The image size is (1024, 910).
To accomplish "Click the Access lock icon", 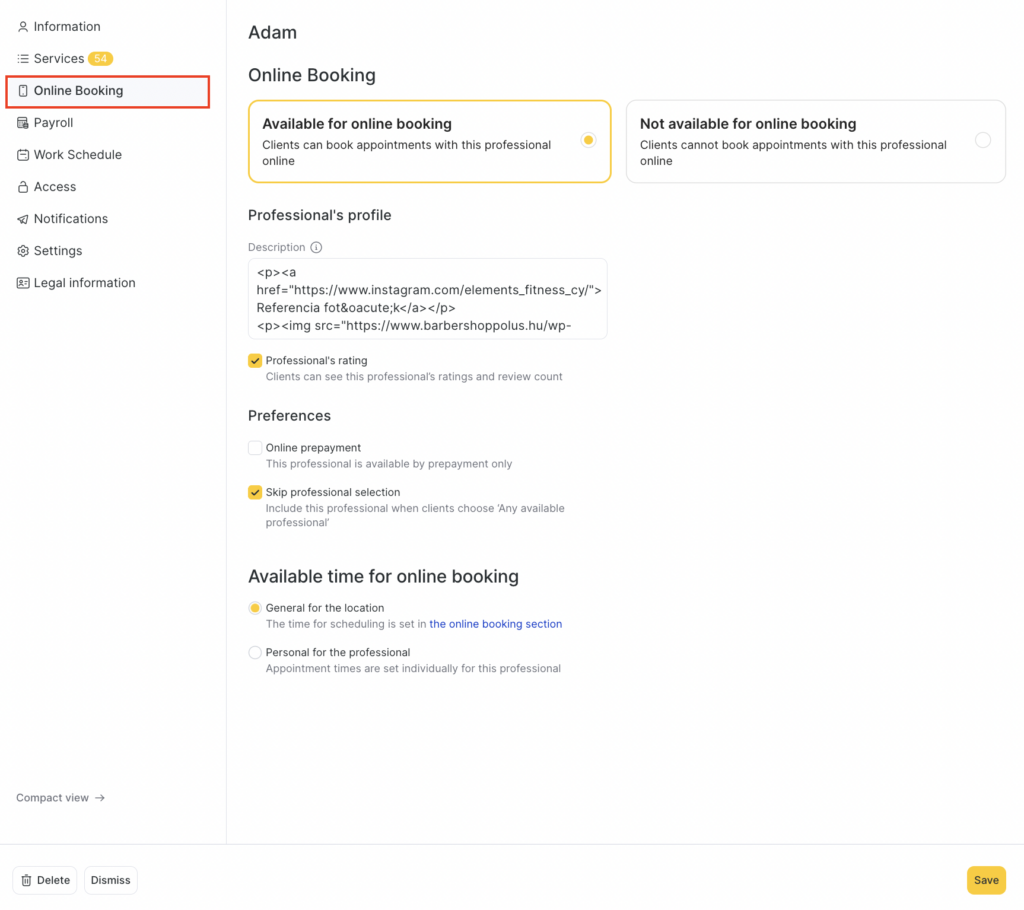I will 23,187.
